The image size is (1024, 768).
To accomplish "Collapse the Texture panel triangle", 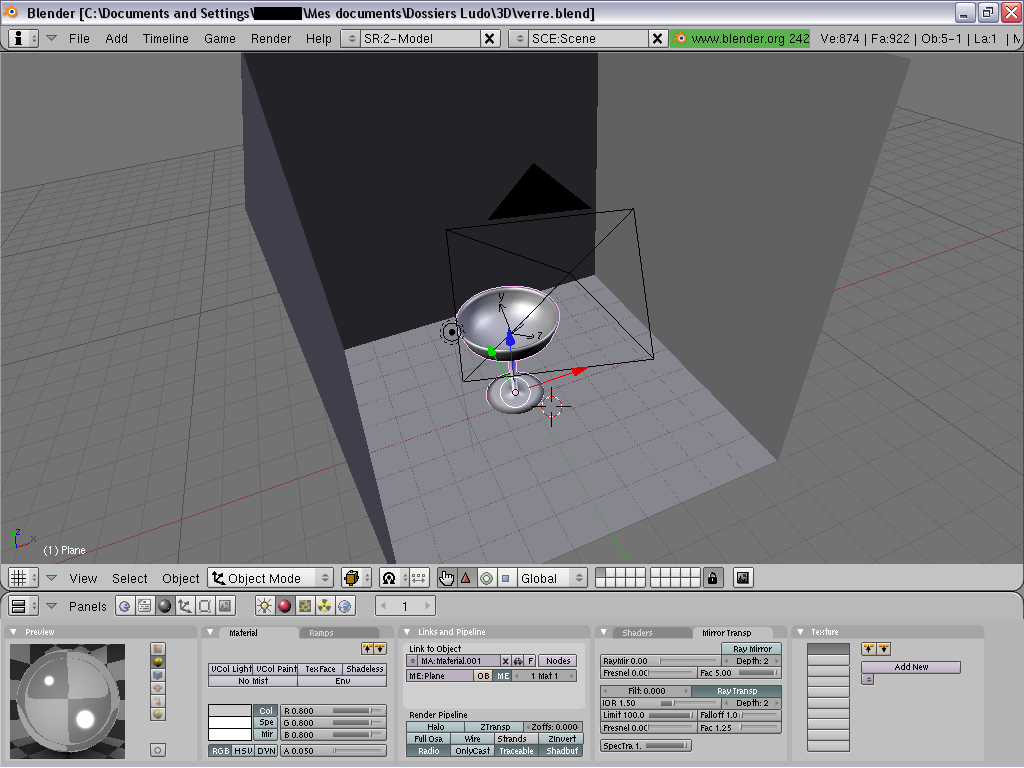I will click(x=800, y=632).
